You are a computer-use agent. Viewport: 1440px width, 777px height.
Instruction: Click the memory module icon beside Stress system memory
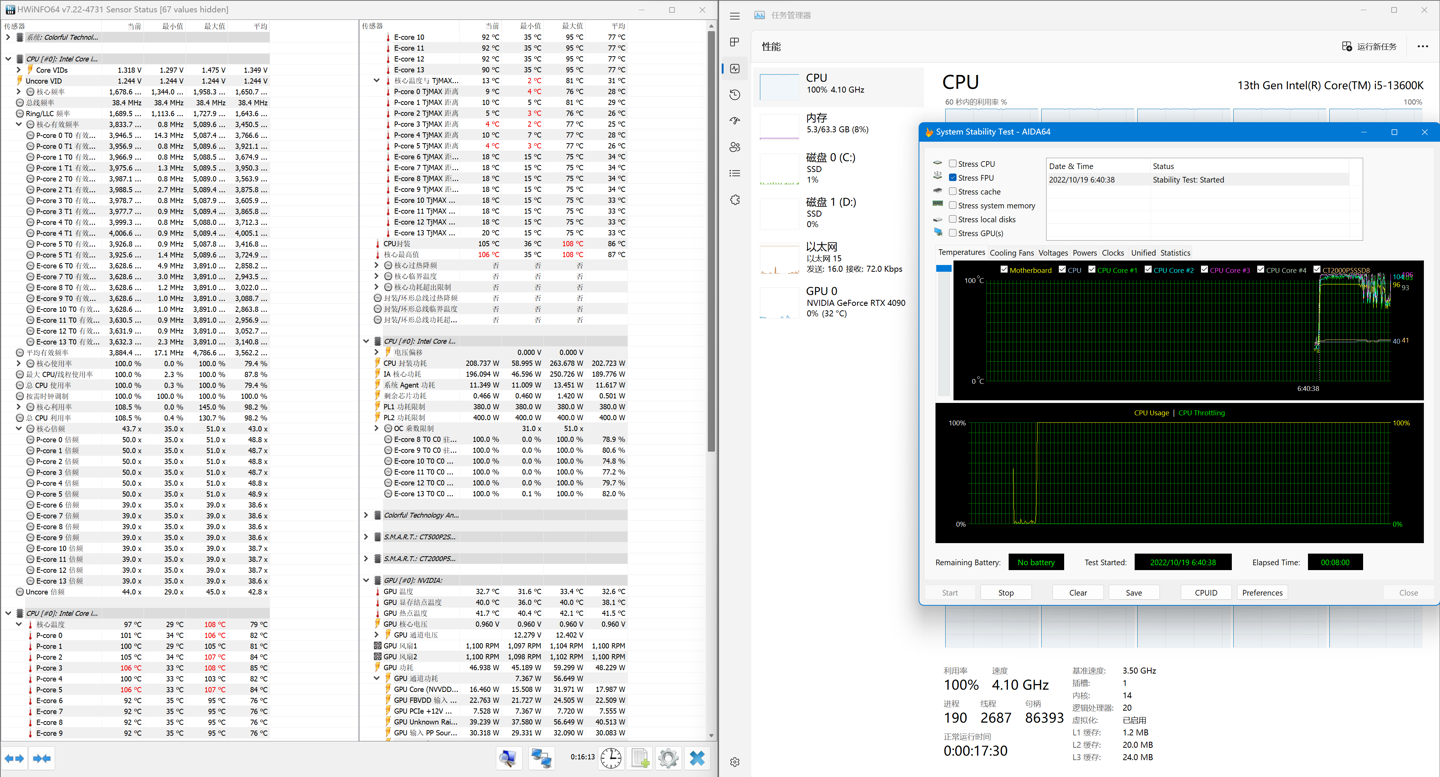(938, 205)
